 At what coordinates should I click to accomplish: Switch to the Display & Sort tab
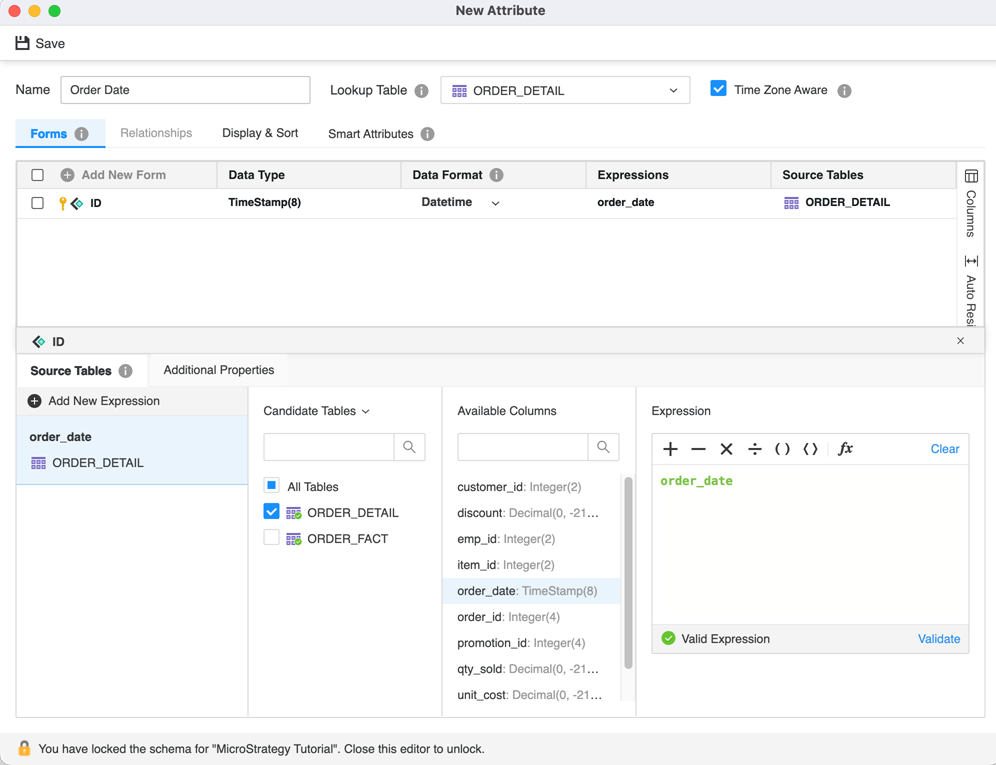coord(260,133)
